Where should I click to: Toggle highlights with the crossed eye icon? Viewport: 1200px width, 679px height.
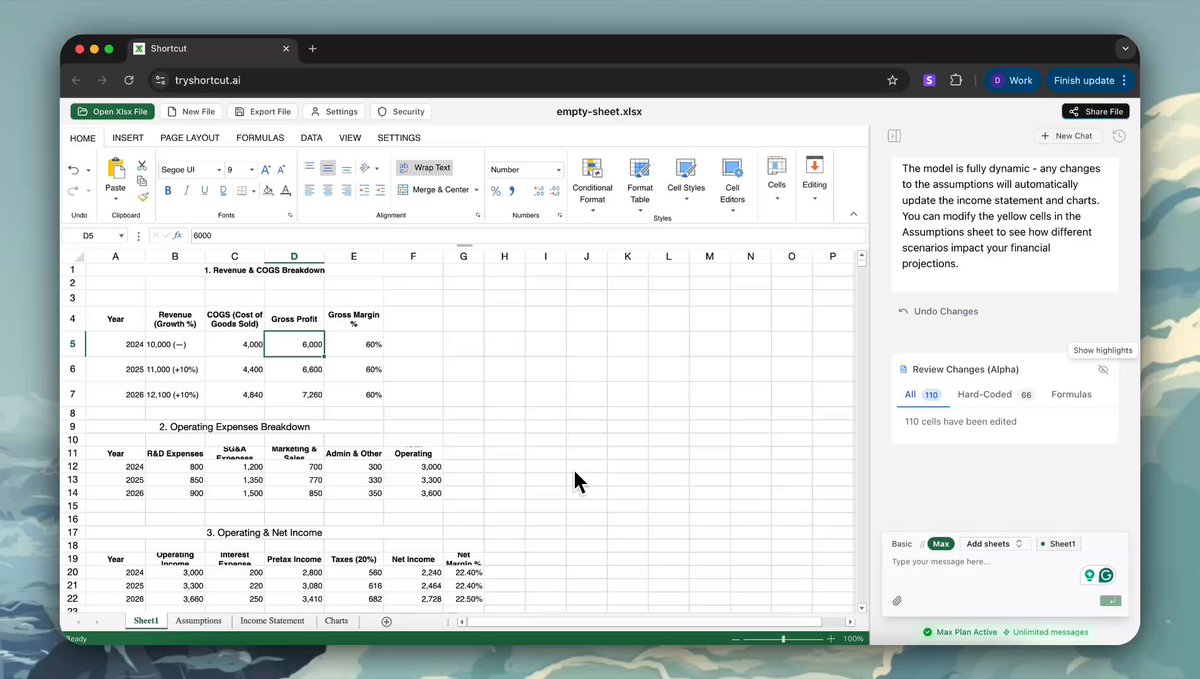click(x=1103, y=370)
